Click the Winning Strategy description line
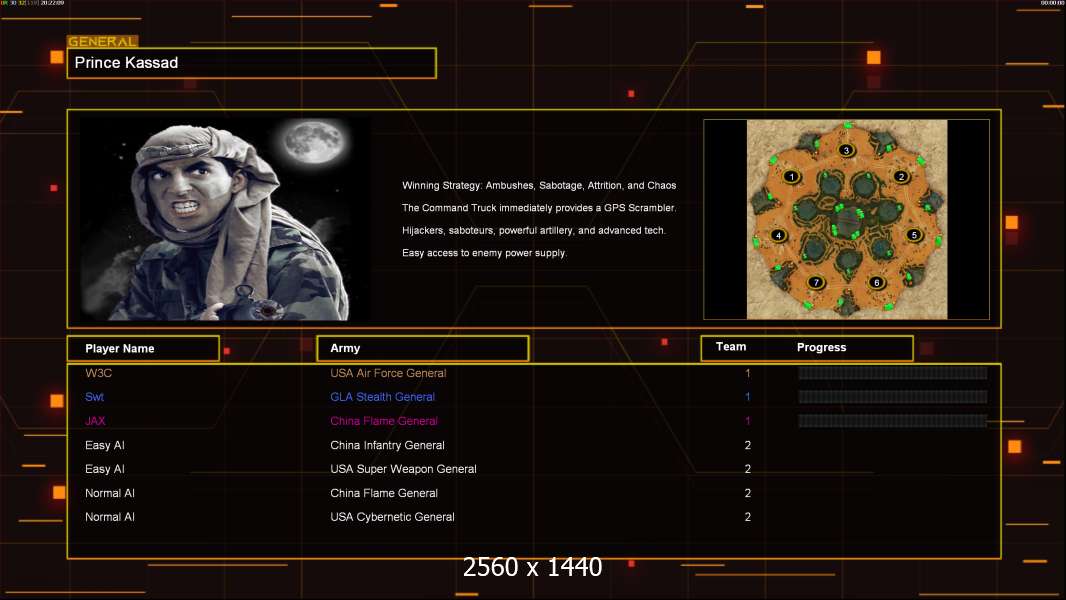This screenshot has width=1066, height=600. click(x=539, y=186)
